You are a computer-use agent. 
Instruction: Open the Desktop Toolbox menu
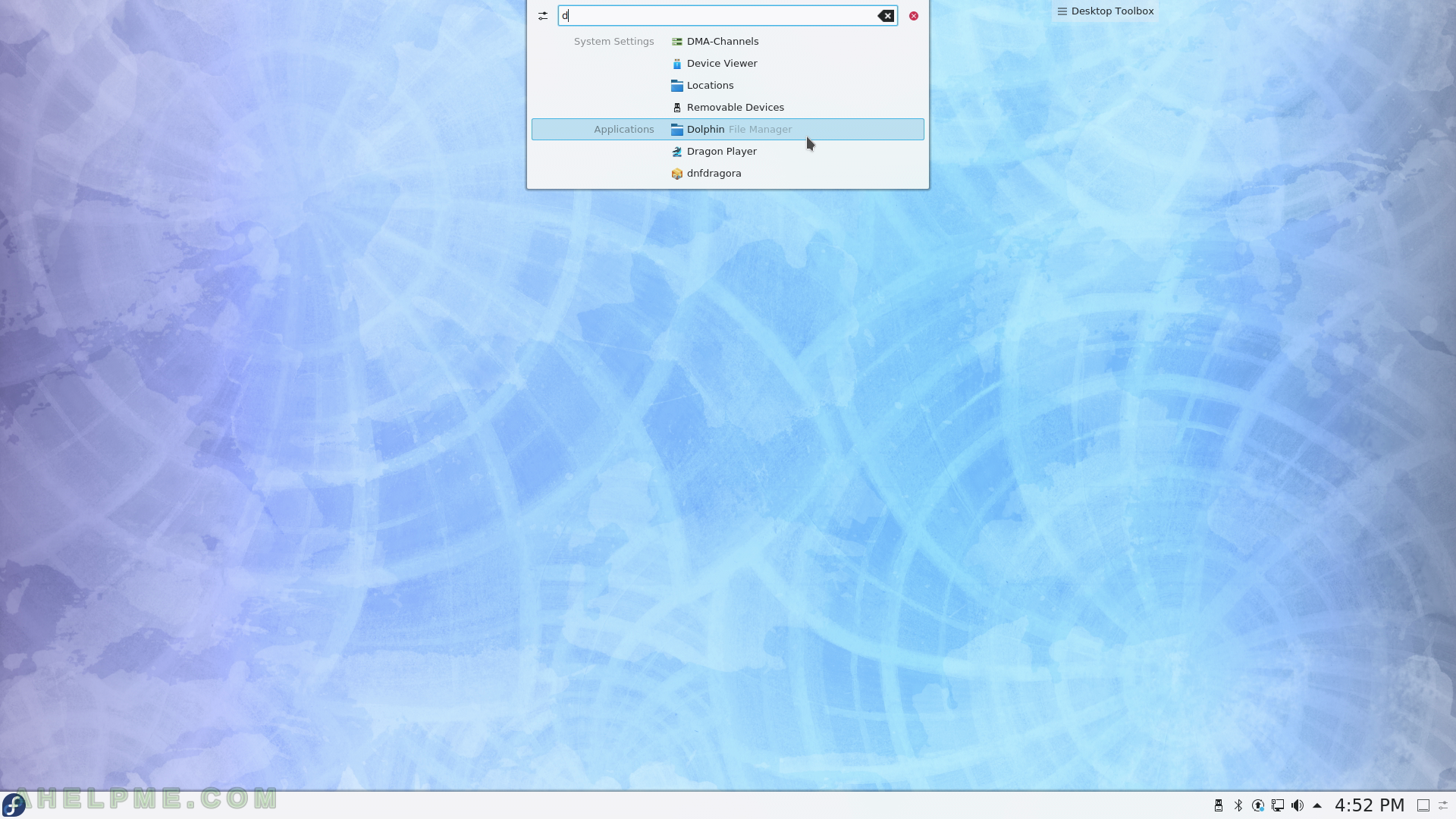click(1106, 11)
